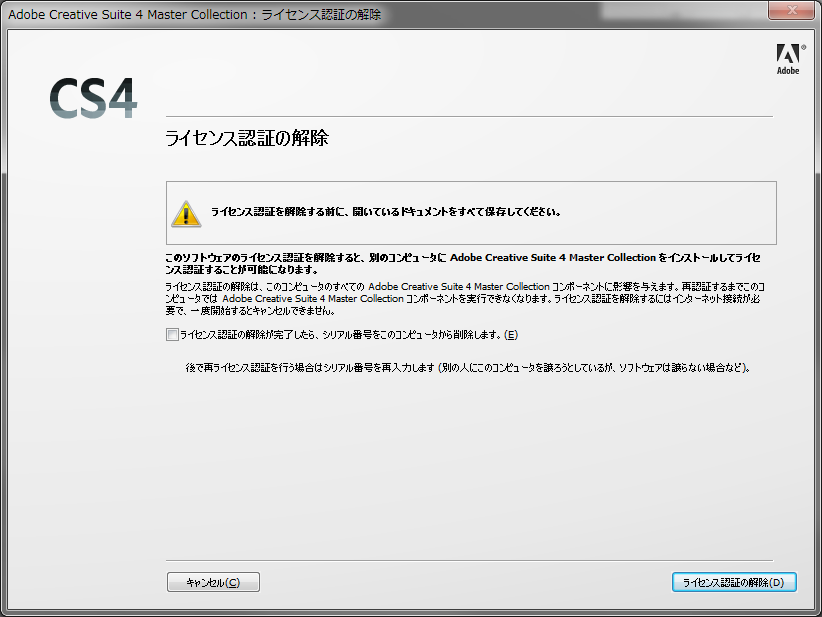Viewport: 822px width, 617px height.
Task: Click the キャンセル(C) button
Action: [x=213, y=582]
